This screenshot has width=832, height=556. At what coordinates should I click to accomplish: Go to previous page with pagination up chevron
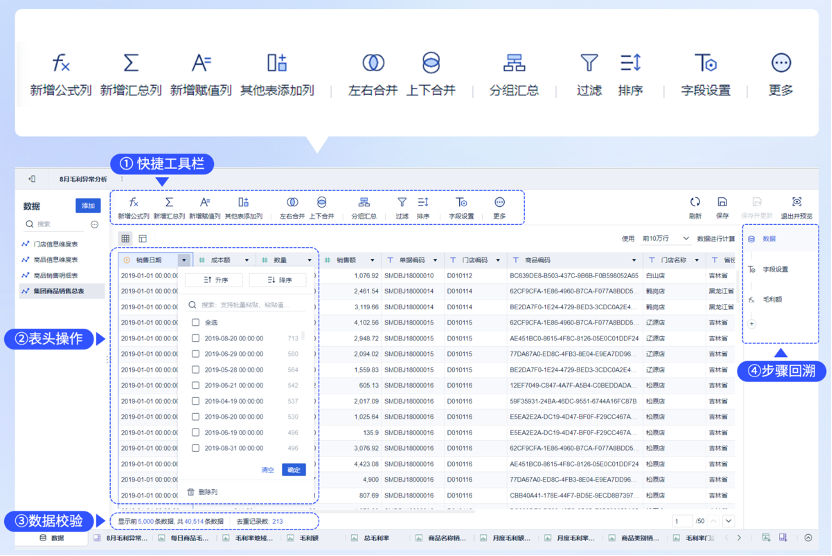coord(714,521)
